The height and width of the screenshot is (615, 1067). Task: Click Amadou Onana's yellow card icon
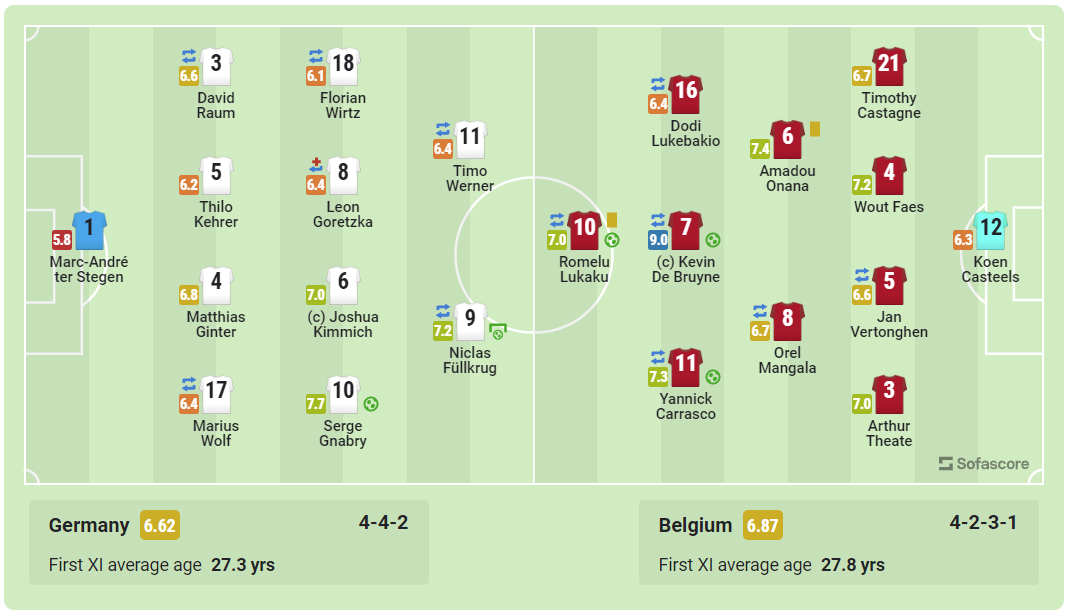click(x=814, y=129)
